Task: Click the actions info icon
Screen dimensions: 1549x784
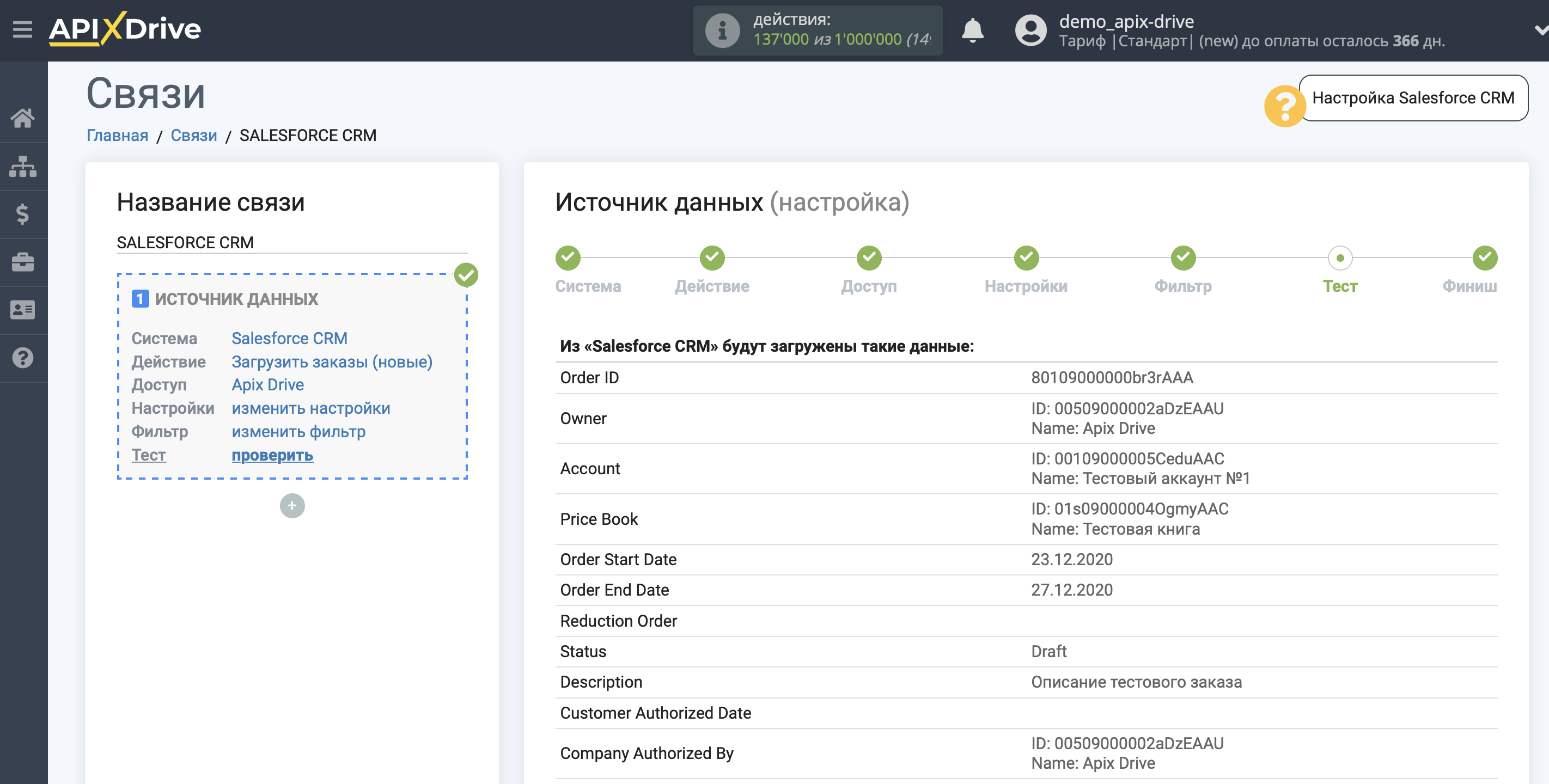Action: pyautogui.click(x=722, y=30)
